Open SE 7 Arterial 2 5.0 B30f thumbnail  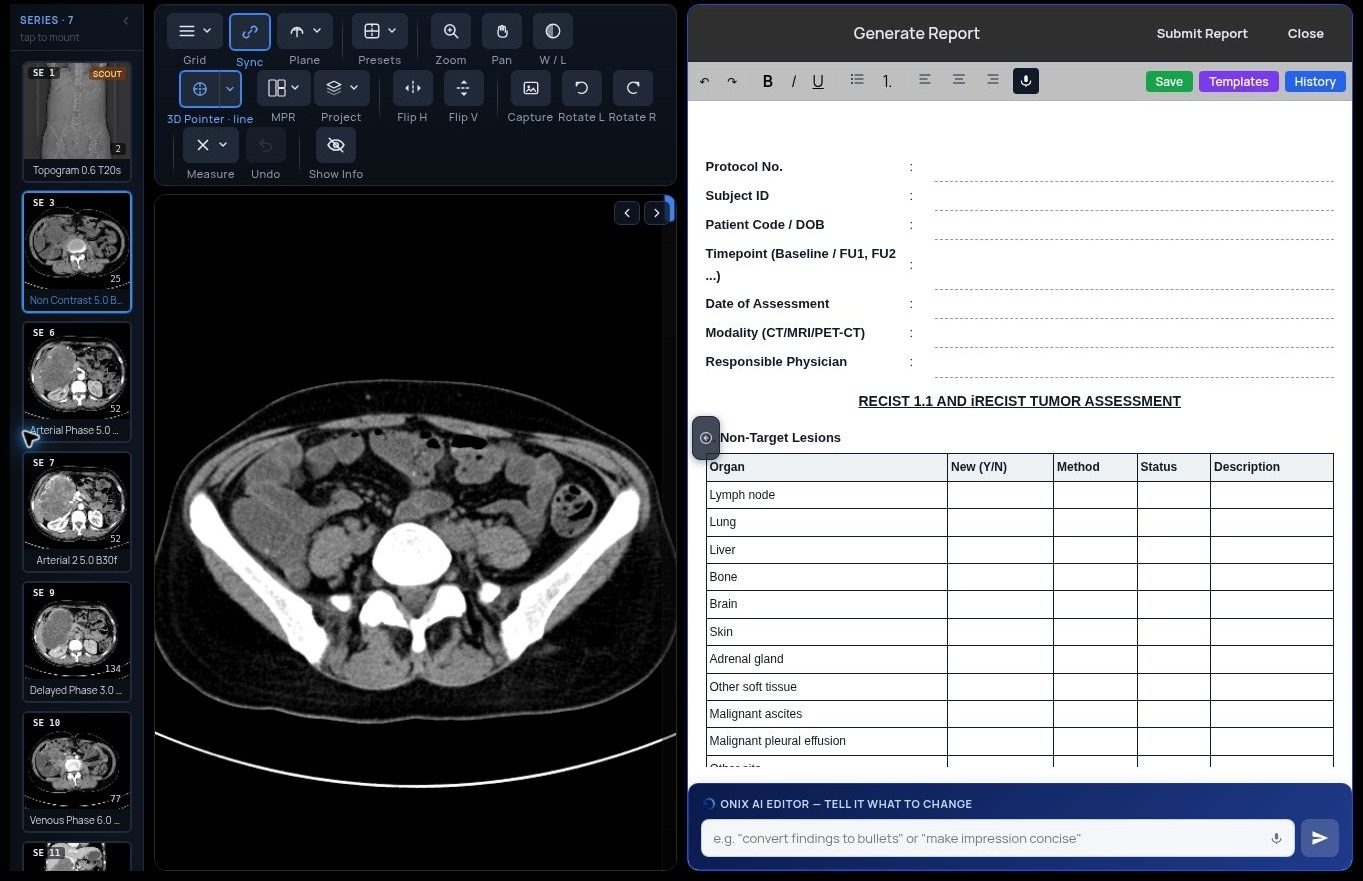[77, 511]
